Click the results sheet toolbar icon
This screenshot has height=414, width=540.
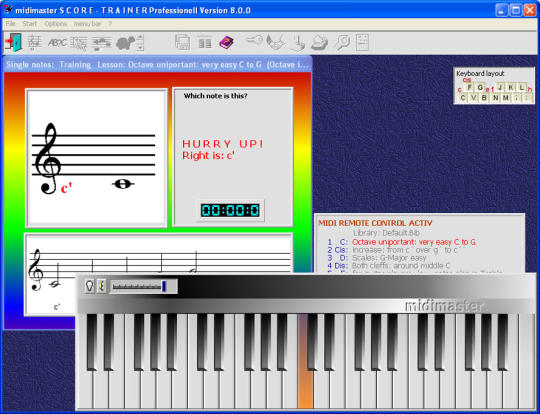362,42
